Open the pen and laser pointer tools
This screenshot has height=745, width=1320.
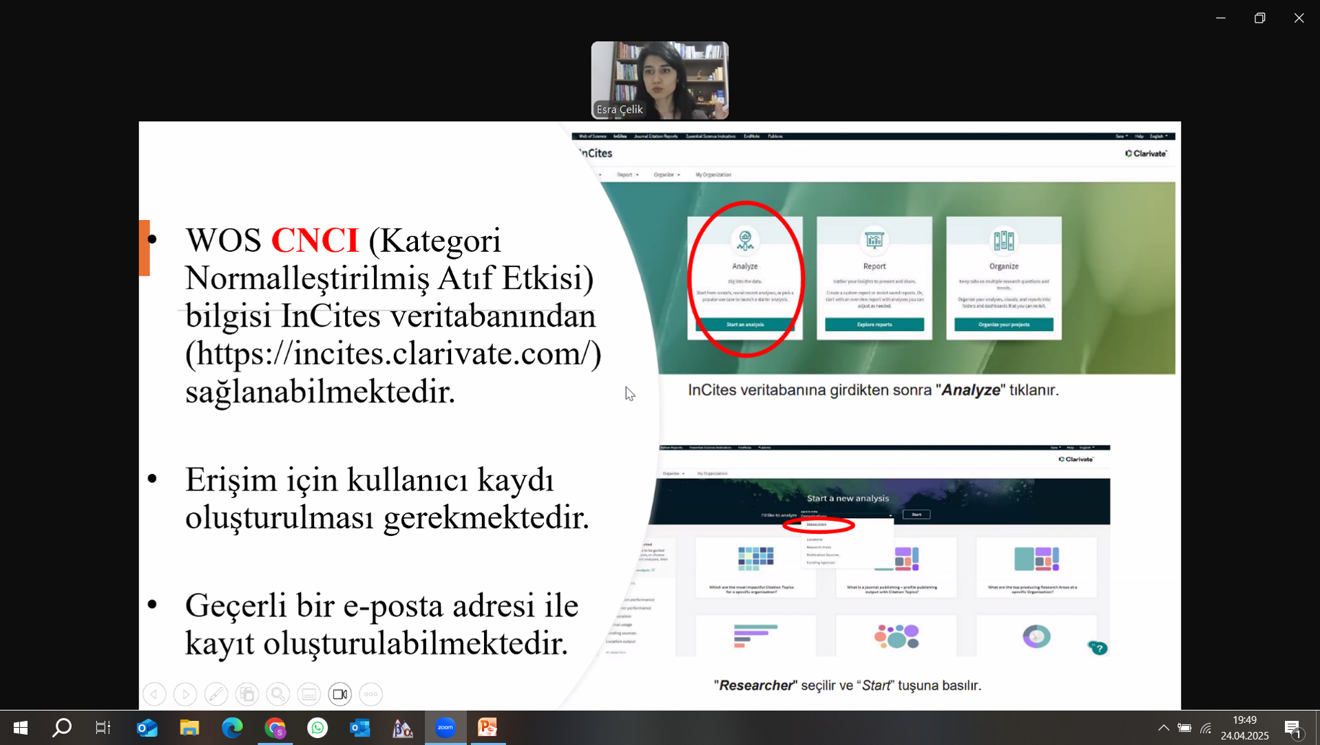(x=216, y=694)
